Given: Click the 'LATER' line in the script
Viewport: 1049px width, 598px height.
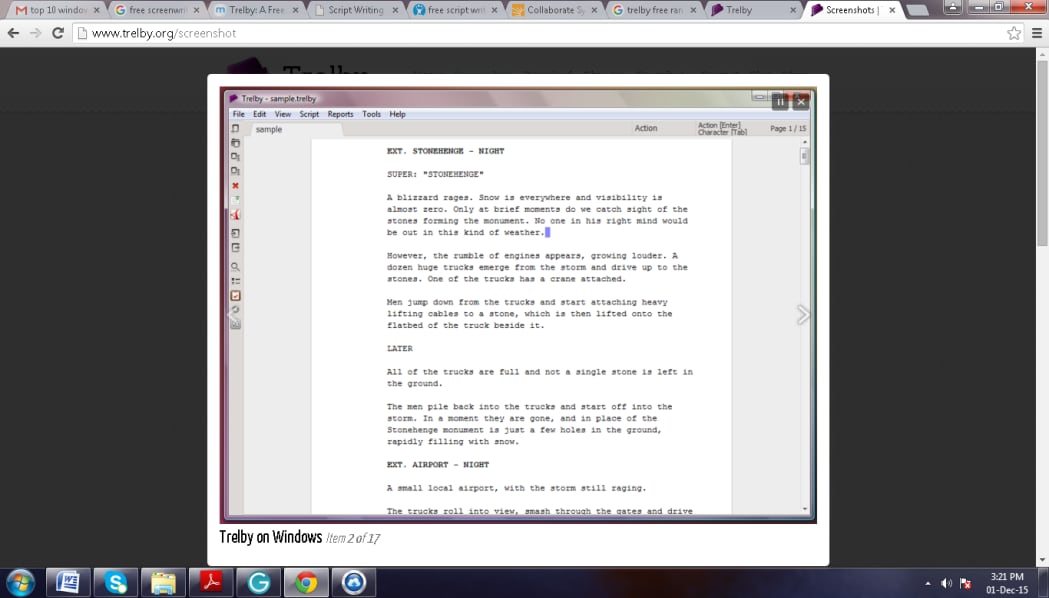Looking at the screenshot, I should click(400, 348).
